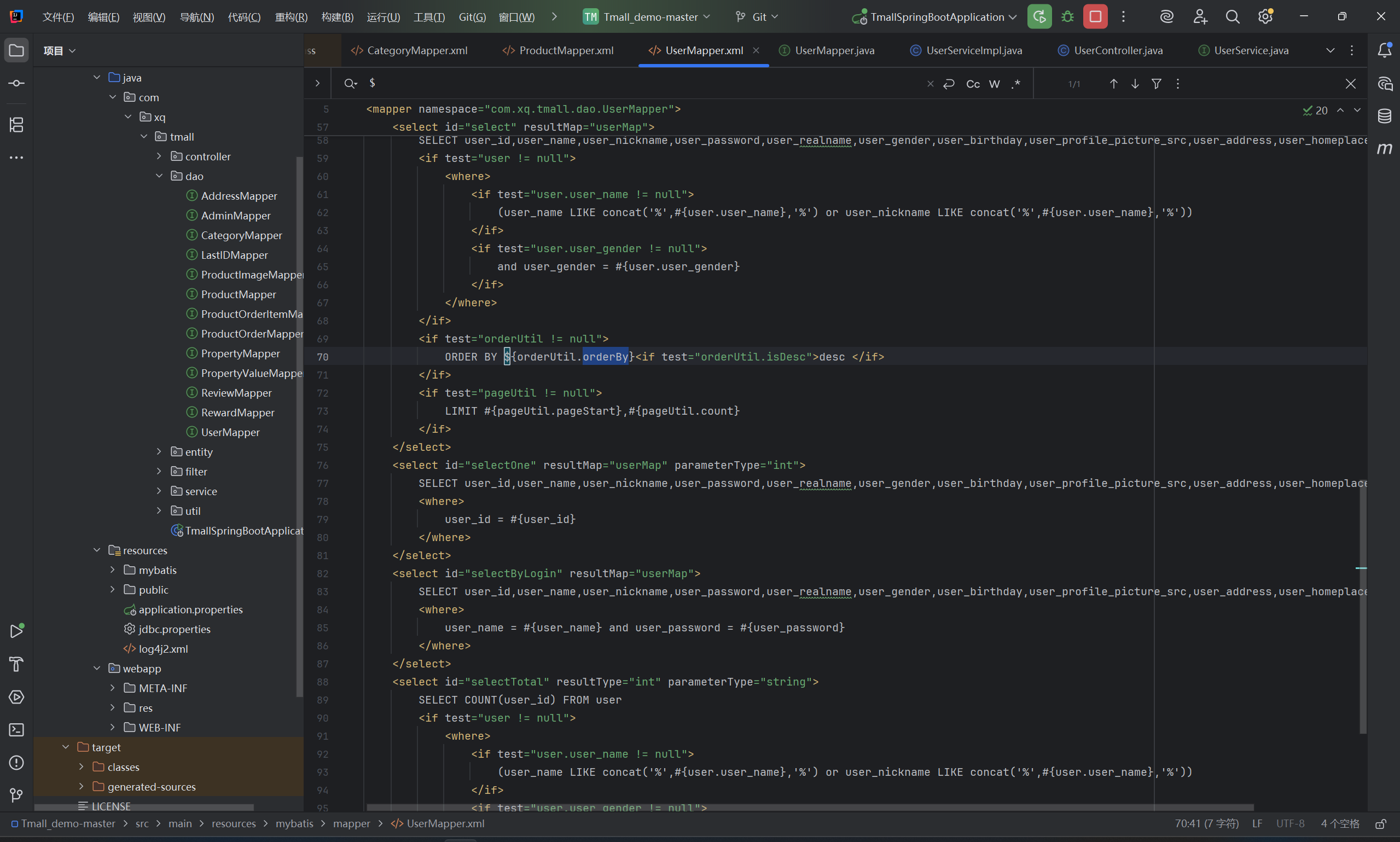Toggle match case (Cc) in search
This screenshot has width=1400, height=842.
coord(973,84)
